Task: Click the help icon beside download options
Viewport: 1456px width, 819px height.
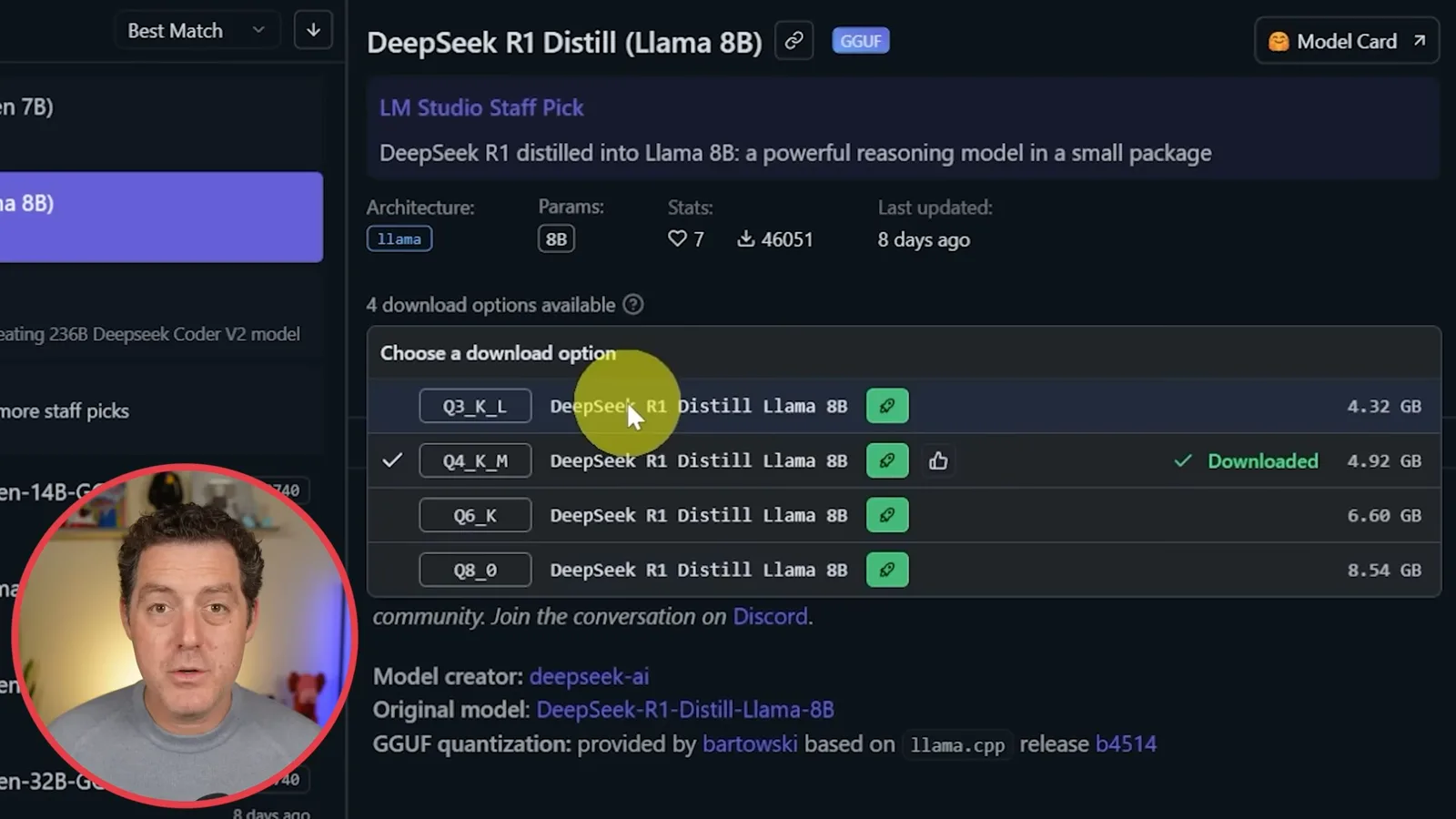Action: 633,305
